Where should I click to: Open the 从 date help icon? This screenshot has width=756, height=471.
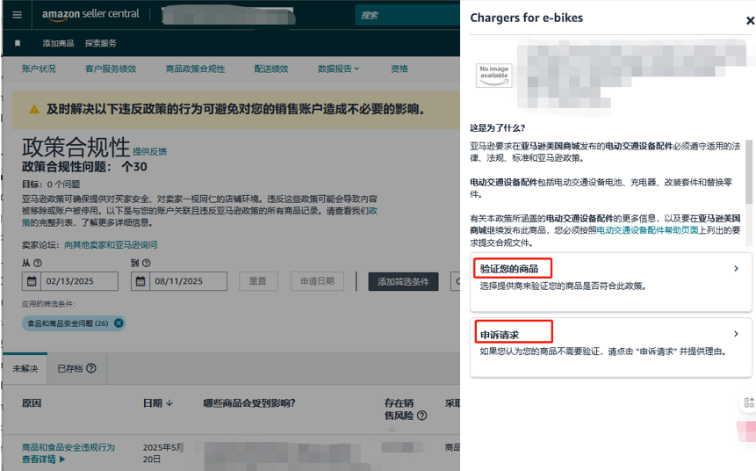click(38, 263)
